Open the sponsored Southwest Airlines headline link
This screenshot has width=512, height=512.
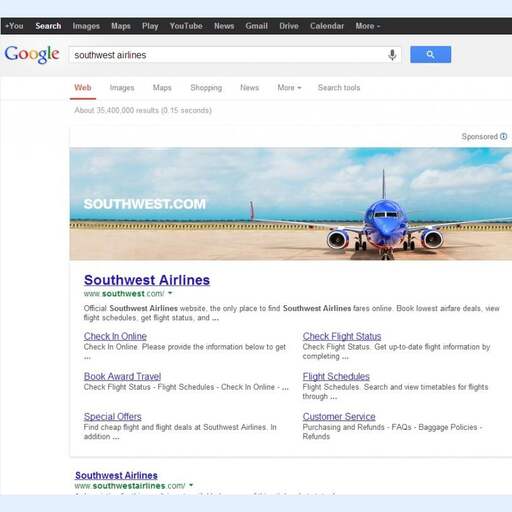pyautogui.click(x=147, y=280)
